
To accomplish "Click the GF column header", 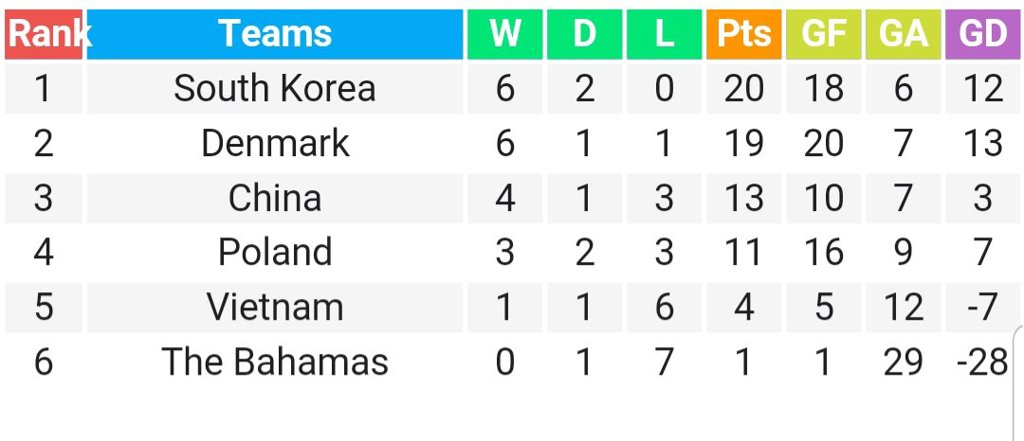I will (824, 34).
